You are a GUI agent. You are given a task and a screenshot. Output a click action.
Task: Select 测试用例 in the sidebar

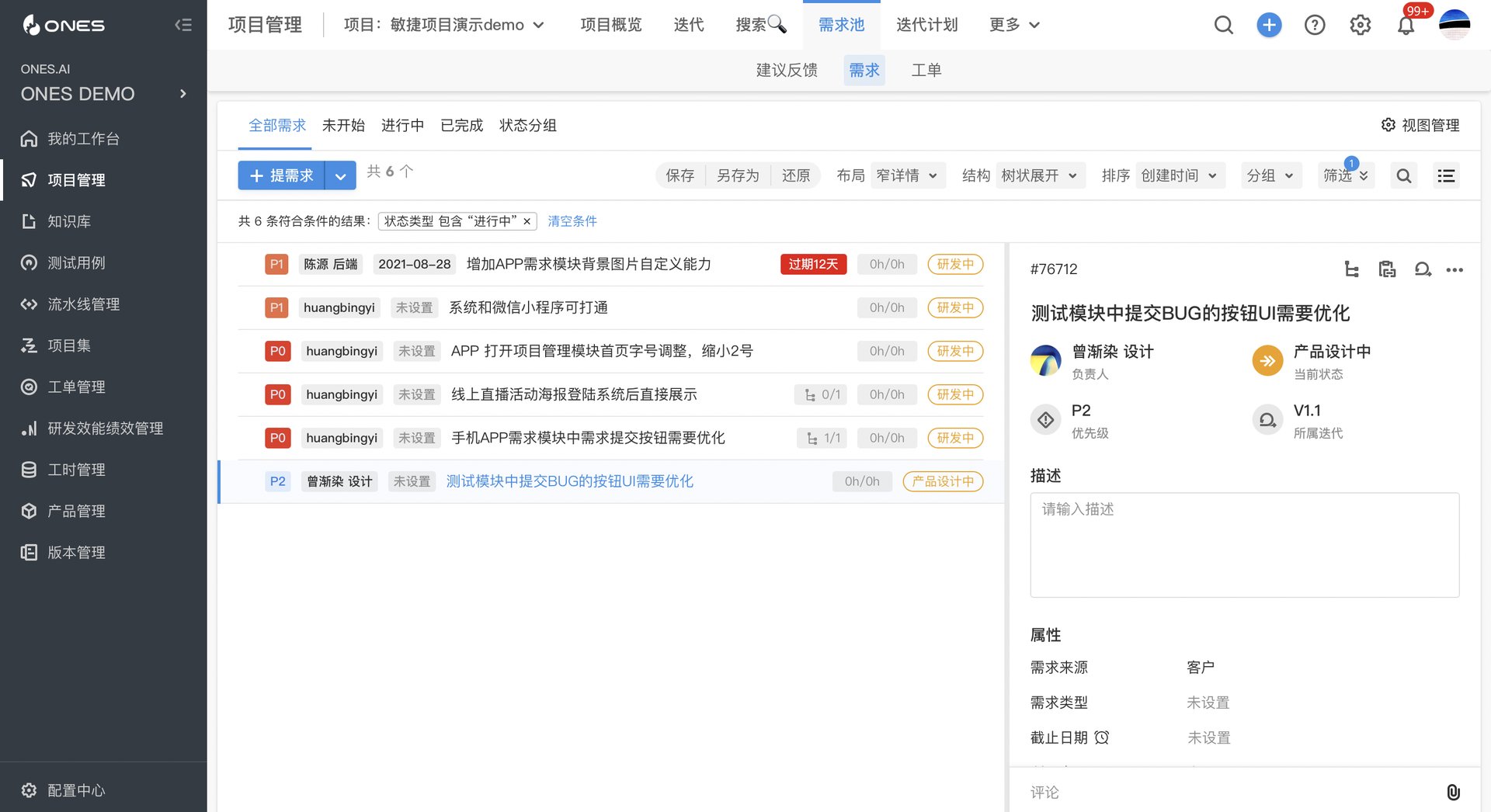[77, 262]
